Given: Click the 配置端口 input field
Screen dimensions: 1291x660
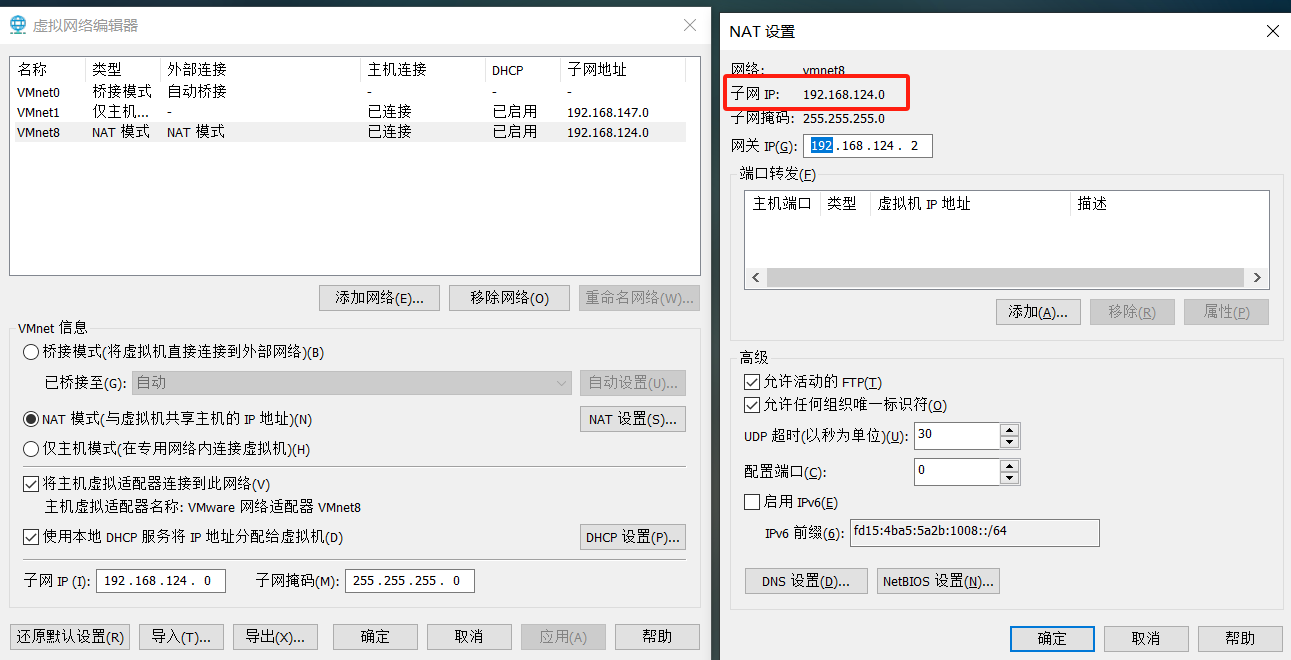Looking at the screenshot, I should tap(956, 472).
